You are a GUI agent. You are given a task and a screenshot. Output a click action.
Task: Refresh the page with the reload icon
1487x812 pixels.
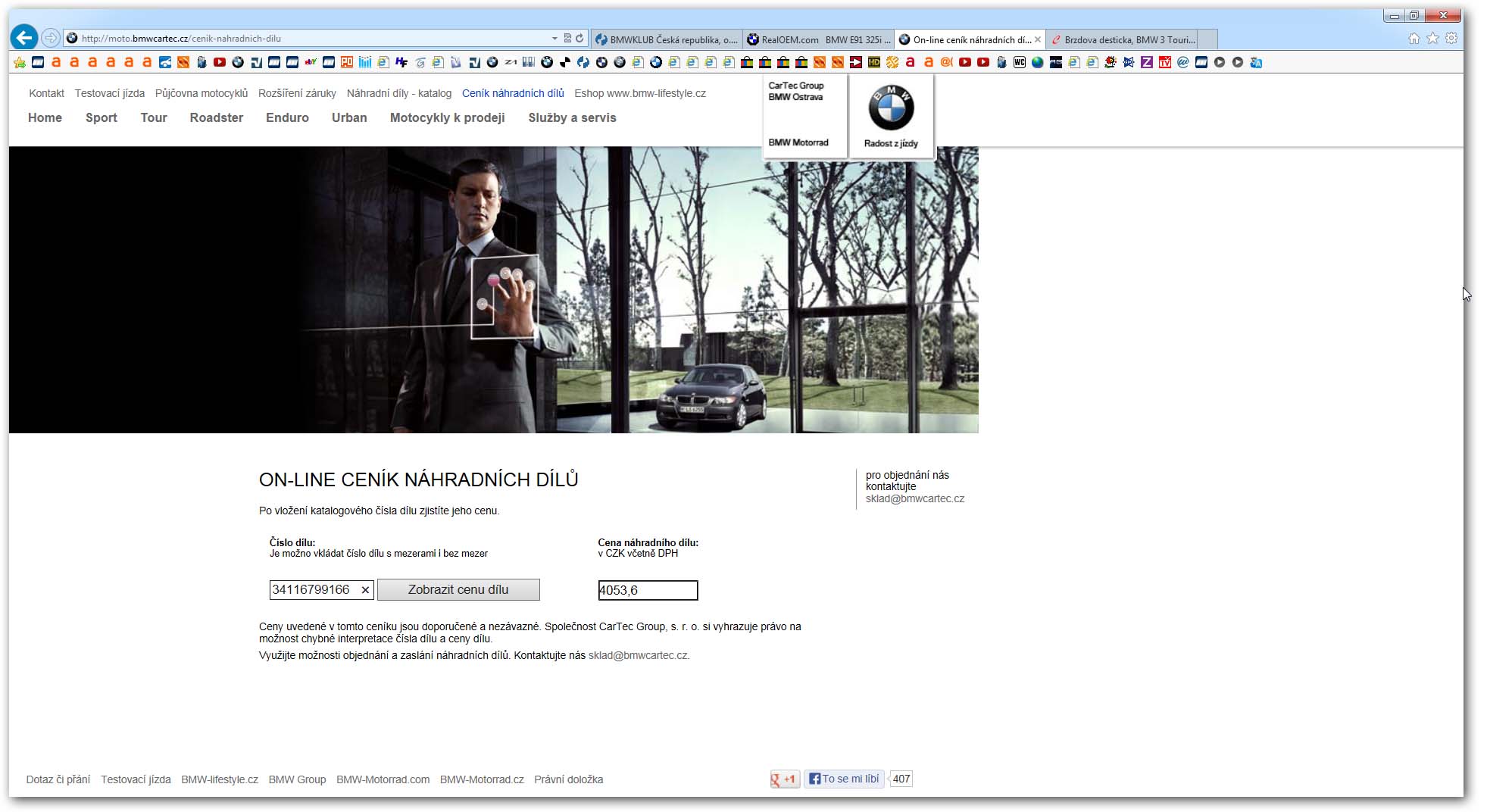pyautogui.click(x=579, y=38)
